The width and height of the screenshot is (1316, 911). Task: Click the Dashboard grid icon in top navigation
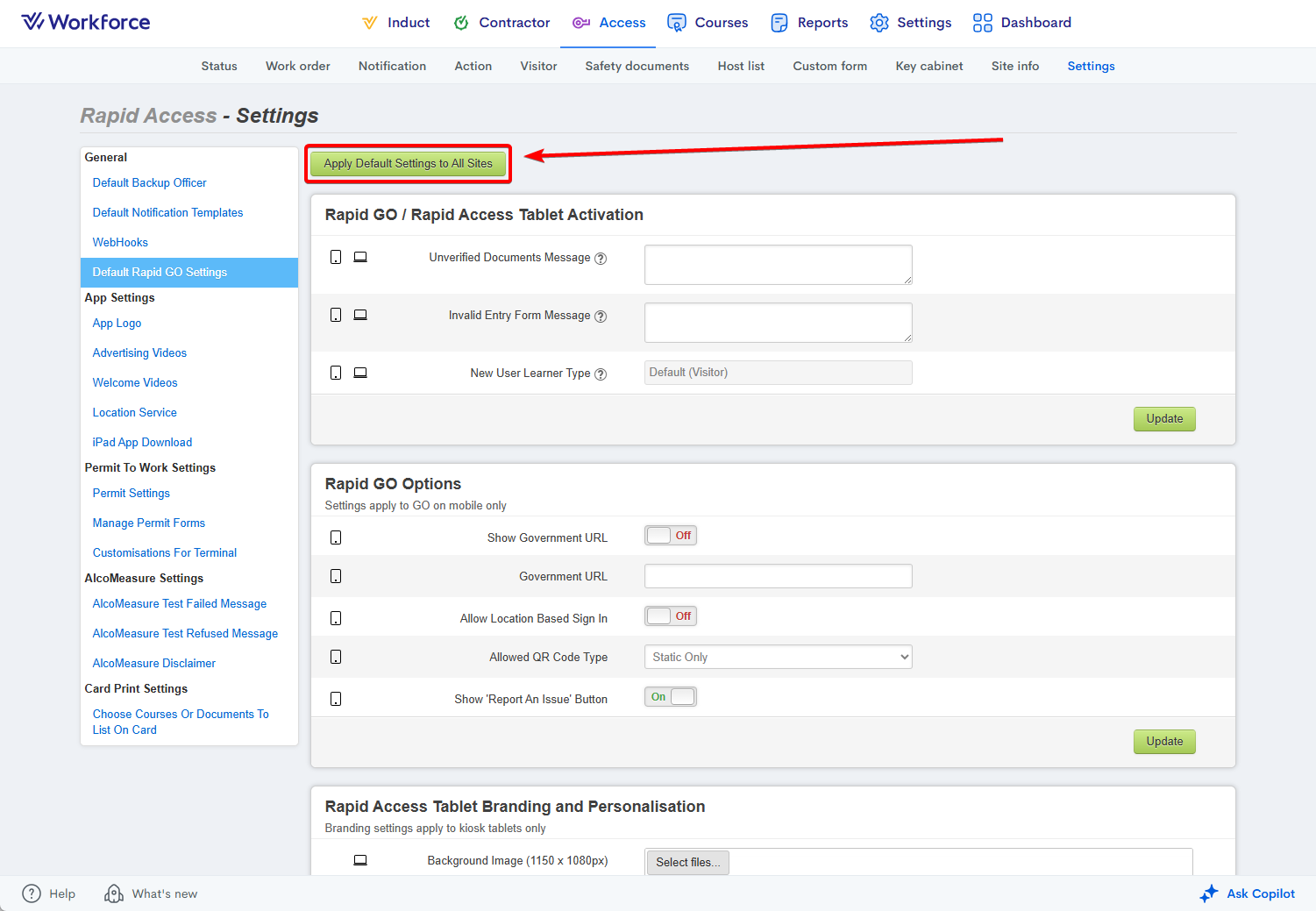(982, 23)
